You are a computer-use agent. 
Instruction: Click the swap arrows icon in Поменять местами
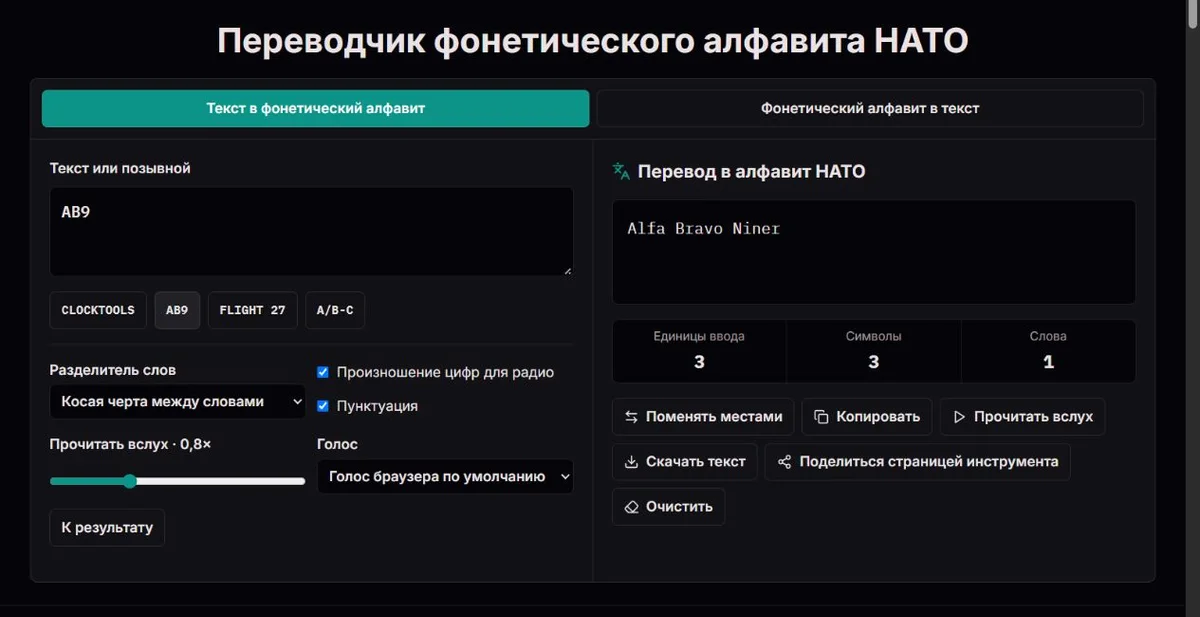631,417
